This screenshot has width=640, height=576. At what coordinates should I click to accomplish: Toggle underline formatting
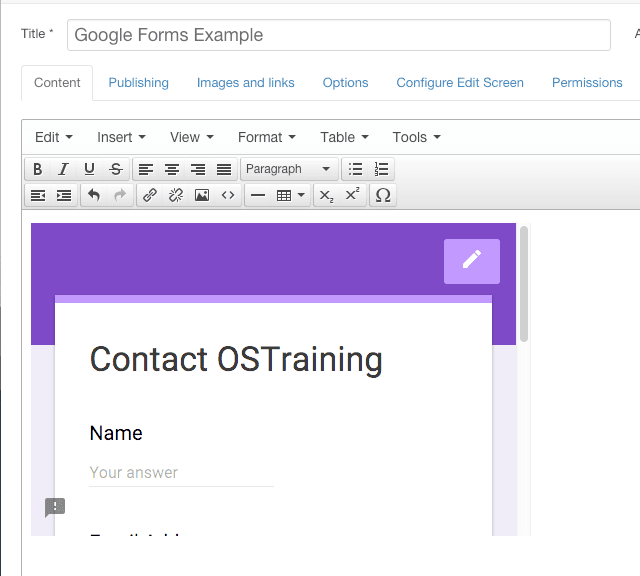[x=89, y=169]
